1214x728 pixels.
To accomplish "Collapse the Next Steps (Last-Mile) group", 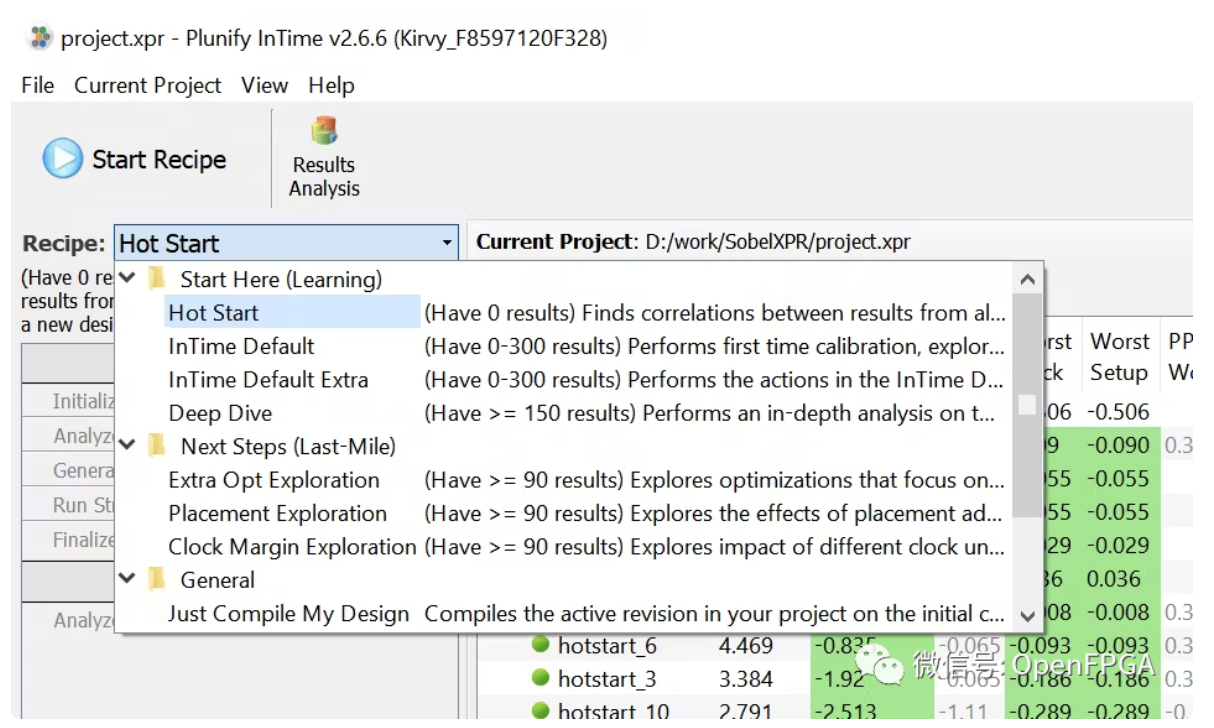I will click(x=128, y=446).
